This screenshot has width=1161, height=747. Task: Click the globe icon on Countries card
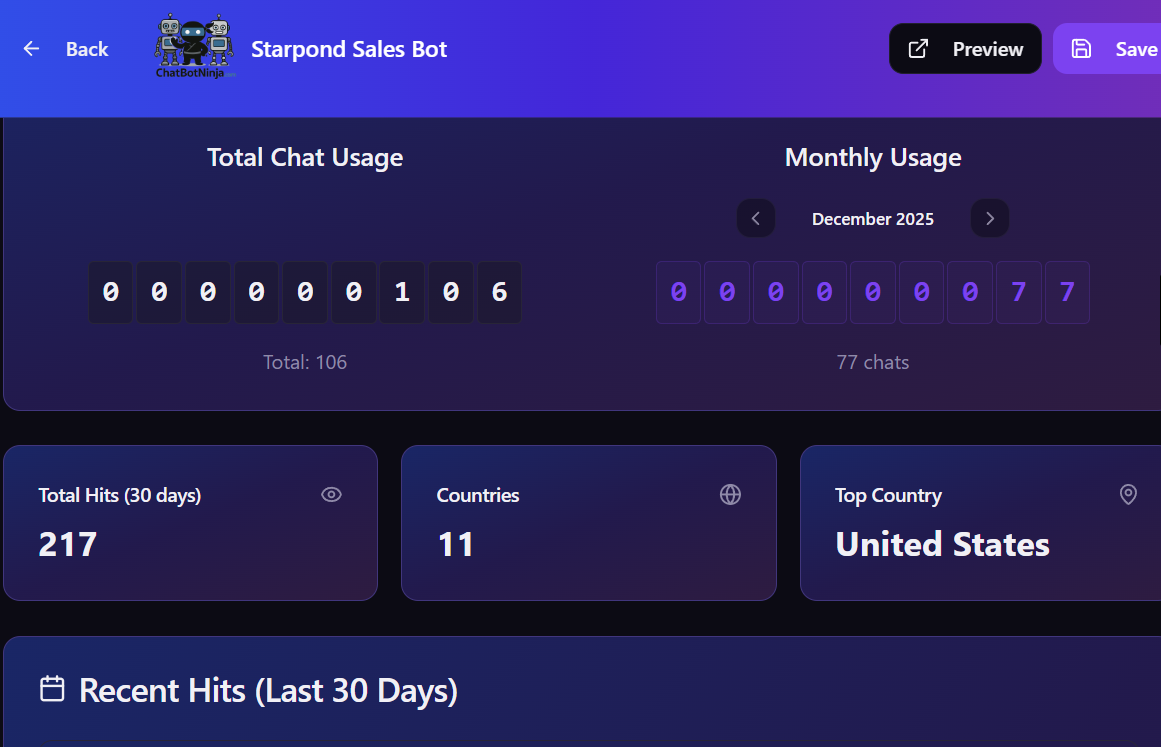pos(730,494)
